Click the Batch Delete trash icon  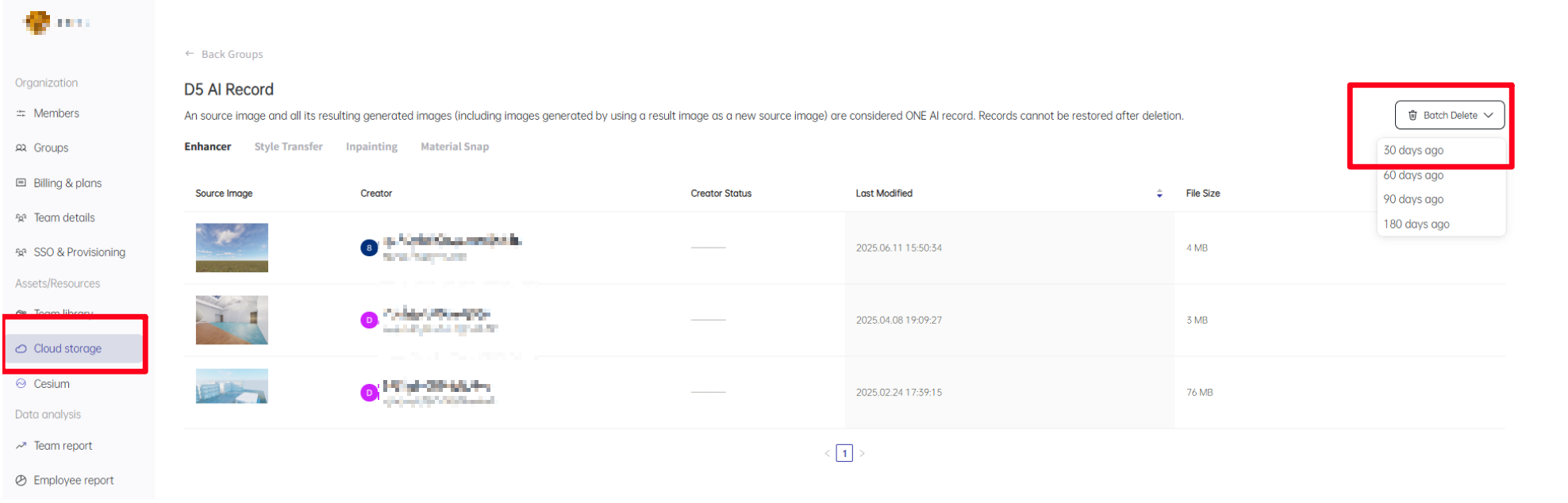click(x=1412, y=115)
